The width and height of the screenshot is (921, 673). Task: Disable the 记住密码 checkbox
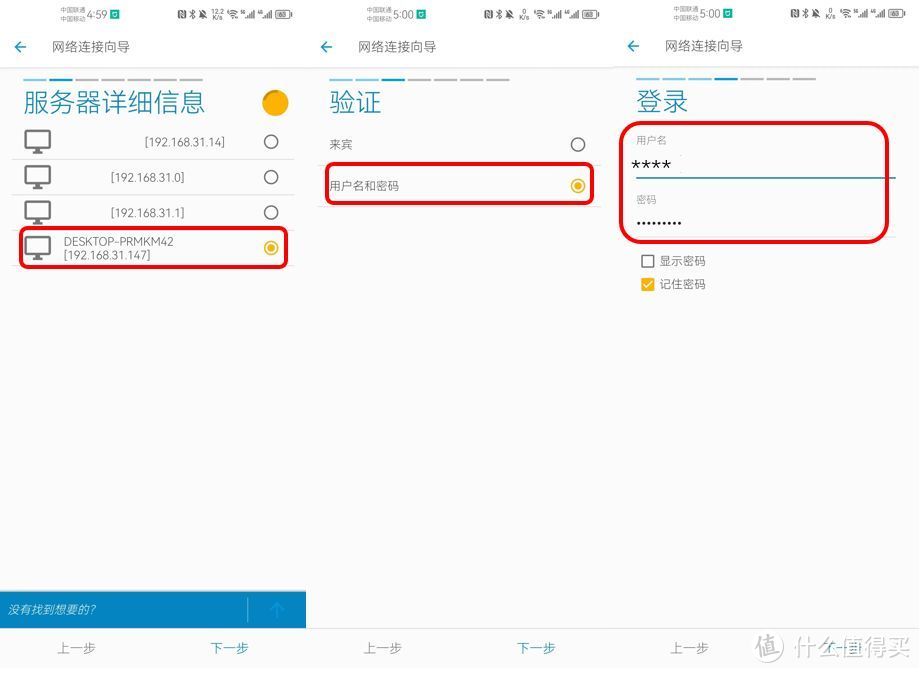(649, 284)
